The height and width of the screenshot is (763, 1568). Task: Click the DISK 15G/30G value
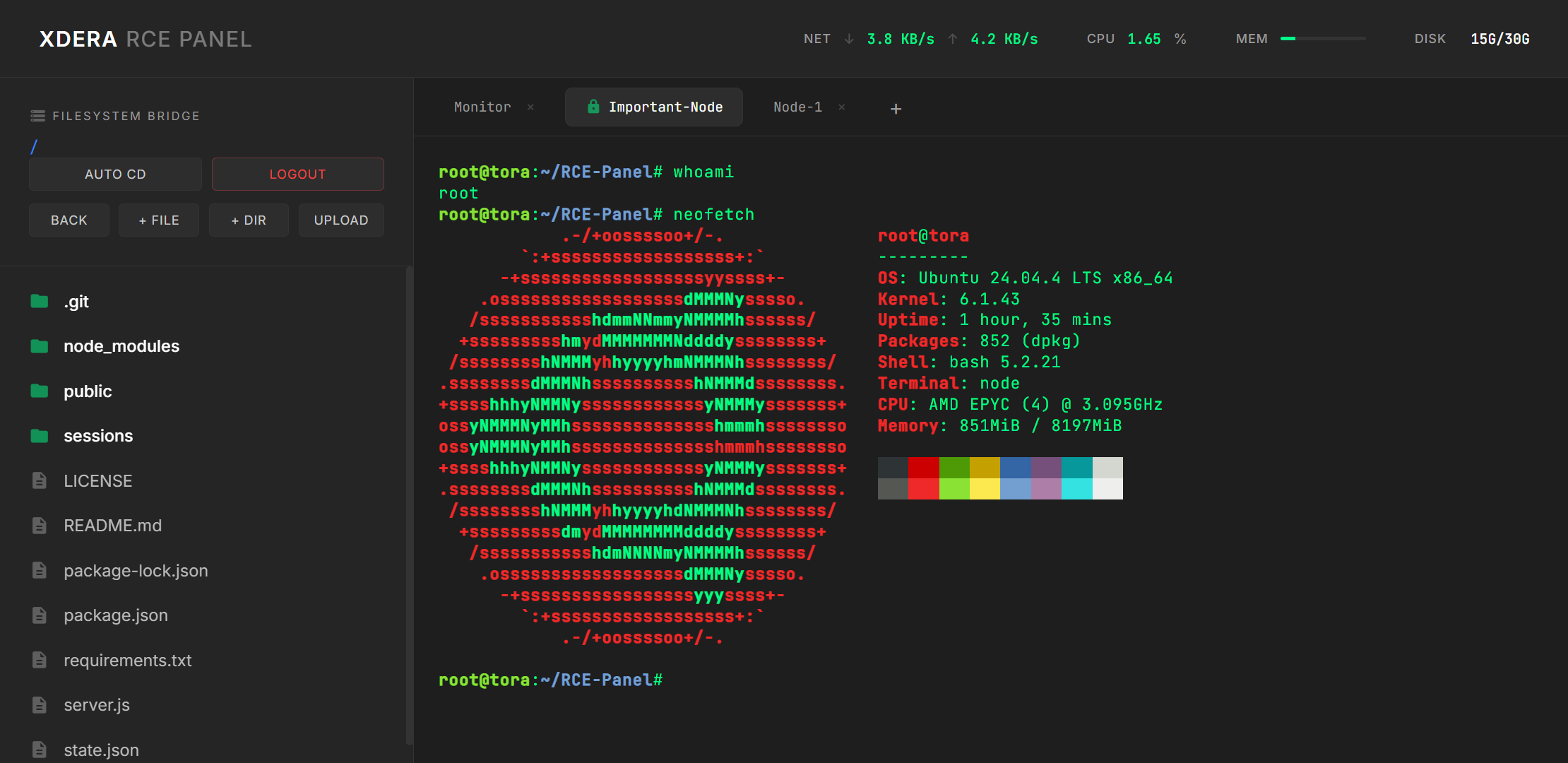[1500, 39]
